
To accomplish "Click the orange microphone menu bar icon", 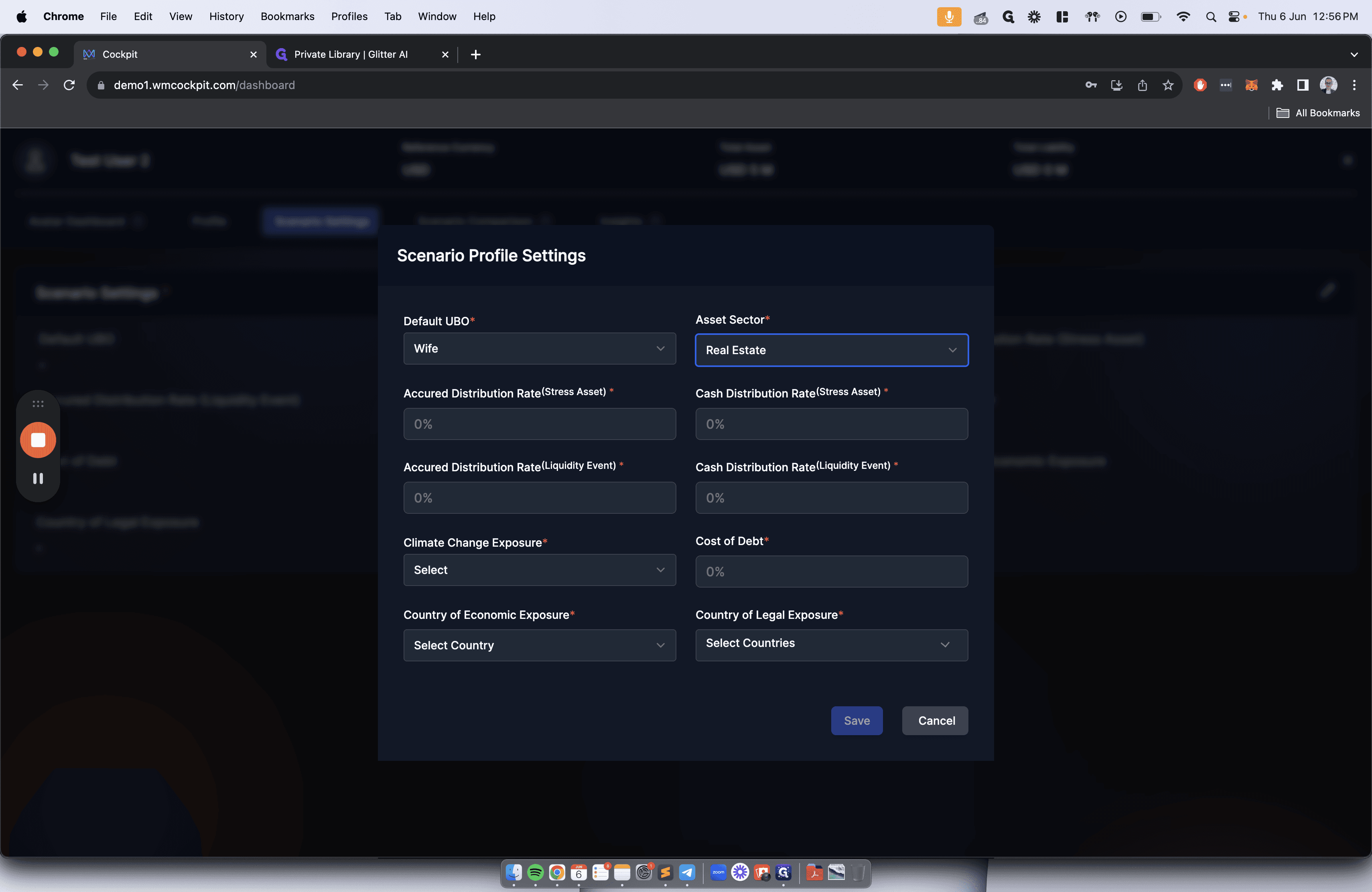I will (949, 17).
